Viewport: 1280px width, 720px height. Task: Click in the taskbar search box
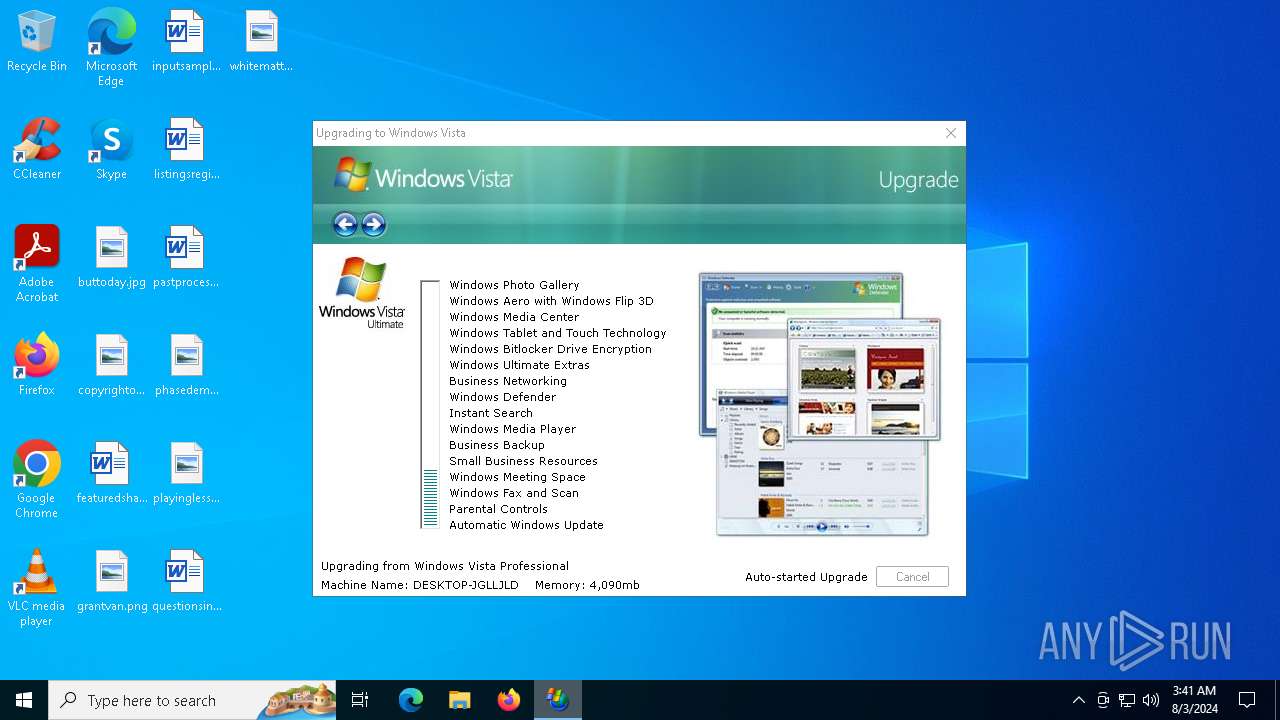click(x=192, y=700)
